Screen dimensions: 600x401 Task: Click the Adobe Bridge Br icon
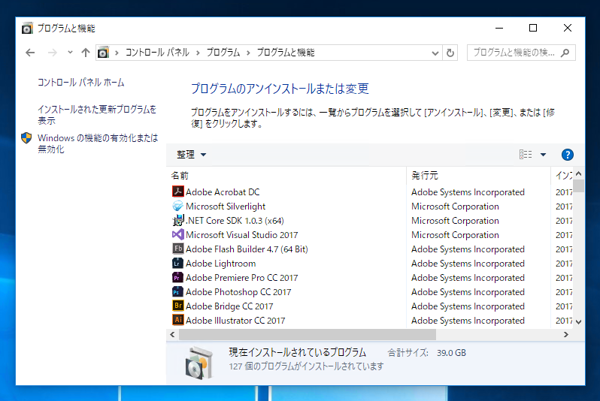178,306
